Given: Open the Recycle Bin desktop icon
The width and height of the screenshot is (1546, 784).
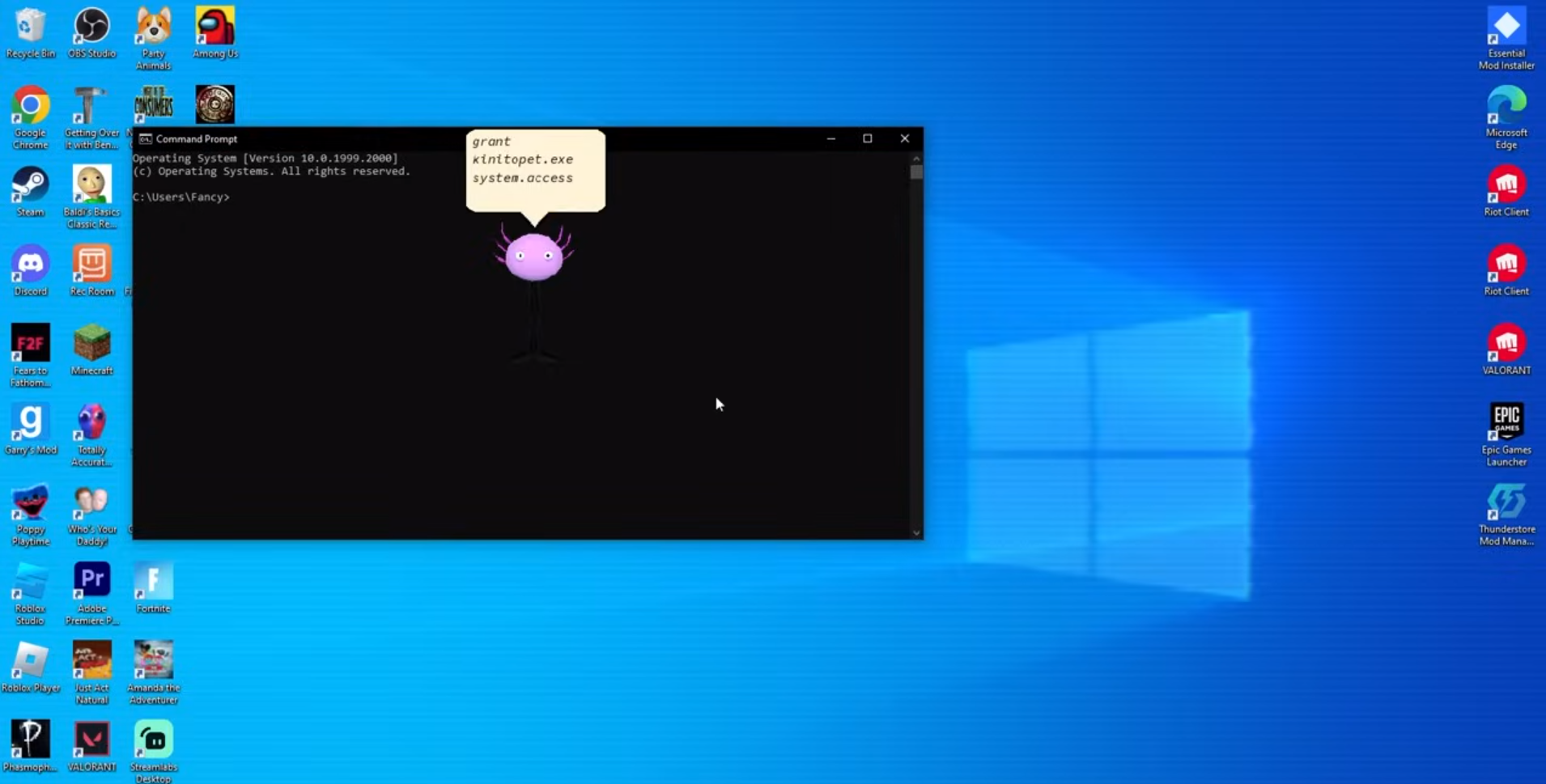Looking at the screenshot, I should (31, 32).
